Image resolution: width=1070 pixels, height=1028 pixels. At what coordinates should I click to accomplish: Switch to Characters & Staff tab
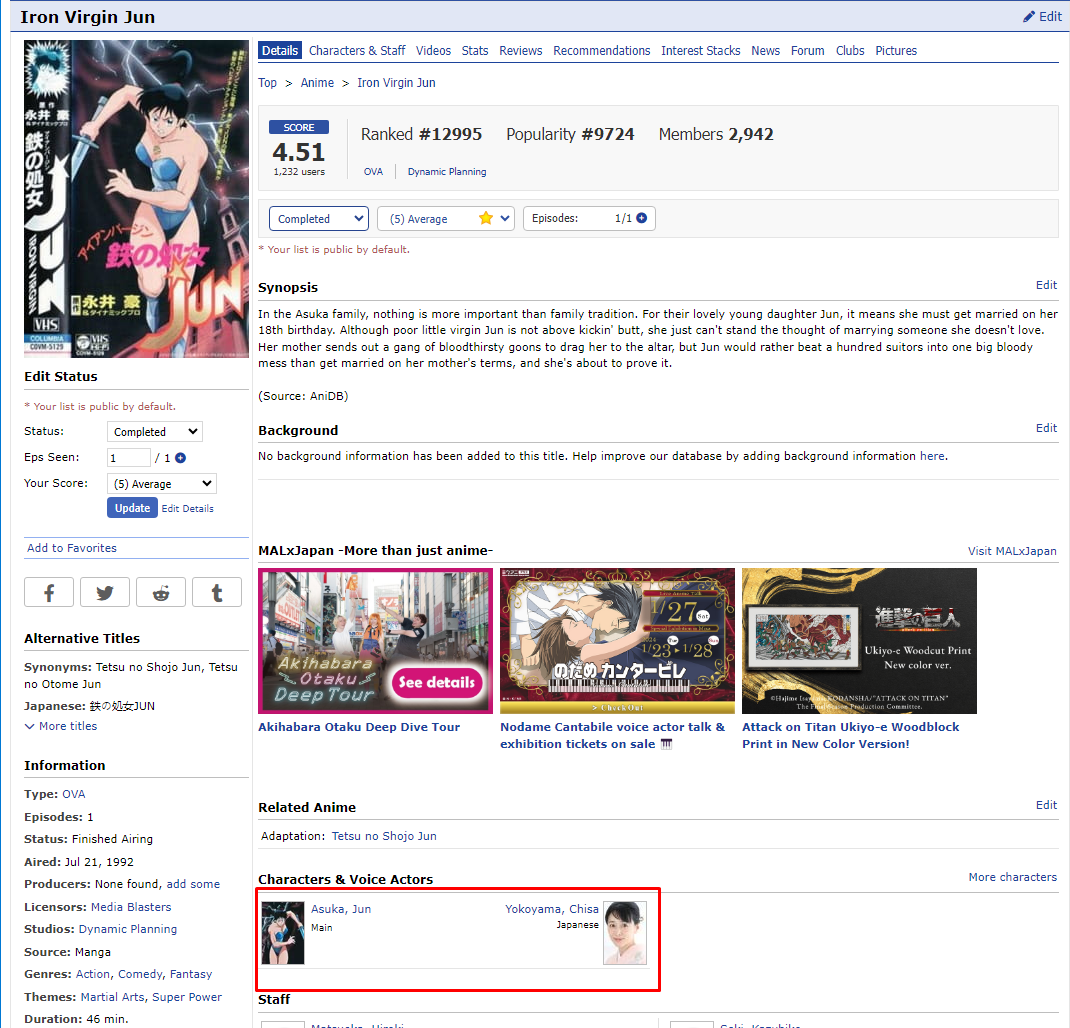(x=357, y=51)
